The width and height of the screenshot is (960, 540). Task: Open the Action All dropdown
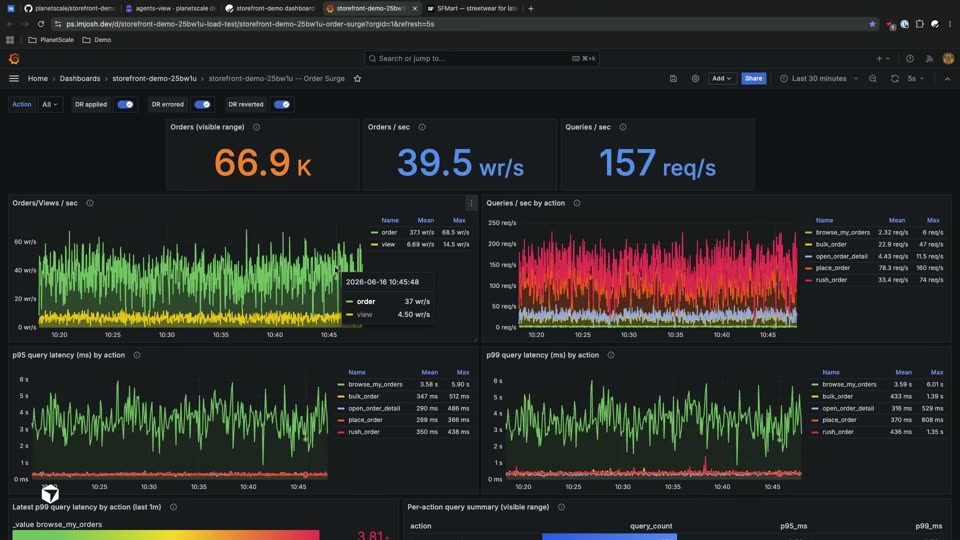[50, 105]
